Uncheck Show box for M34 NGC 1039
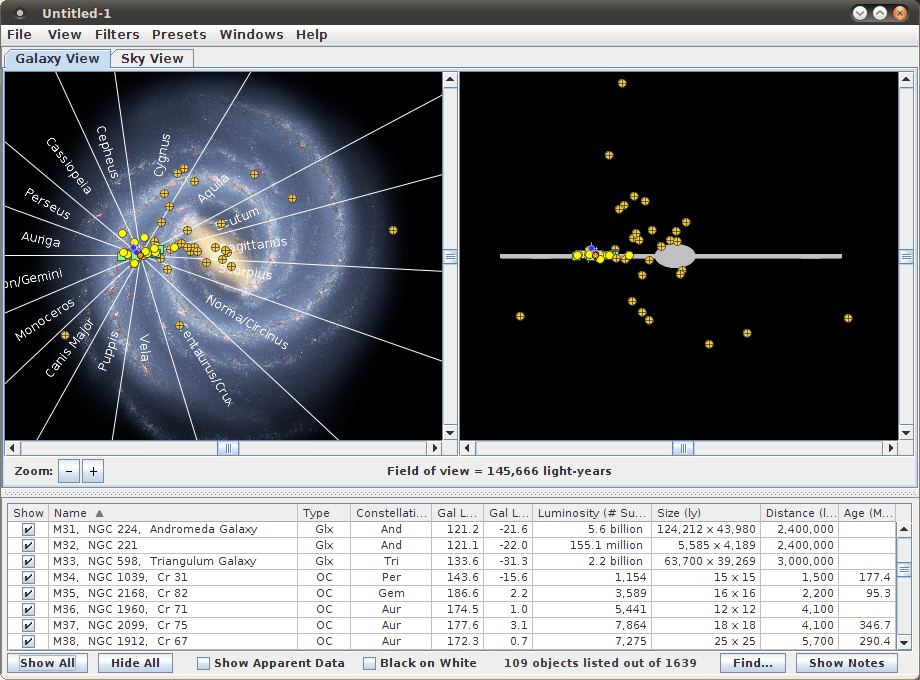The width and height of the screenshot is (920, 680). click(x=28, y=577)
